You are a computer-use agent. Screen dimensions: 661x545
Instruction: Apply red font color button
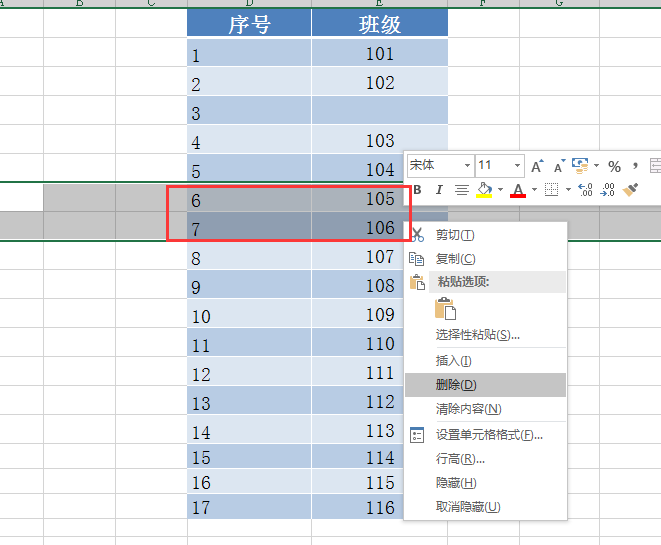518,190
